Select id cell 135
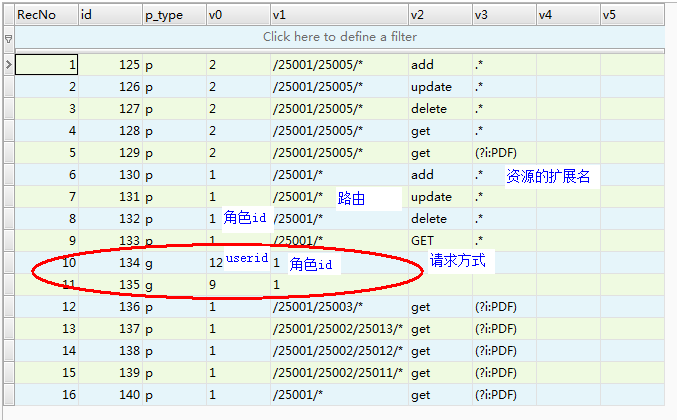677x420 pixels. (x=111, y=285)
